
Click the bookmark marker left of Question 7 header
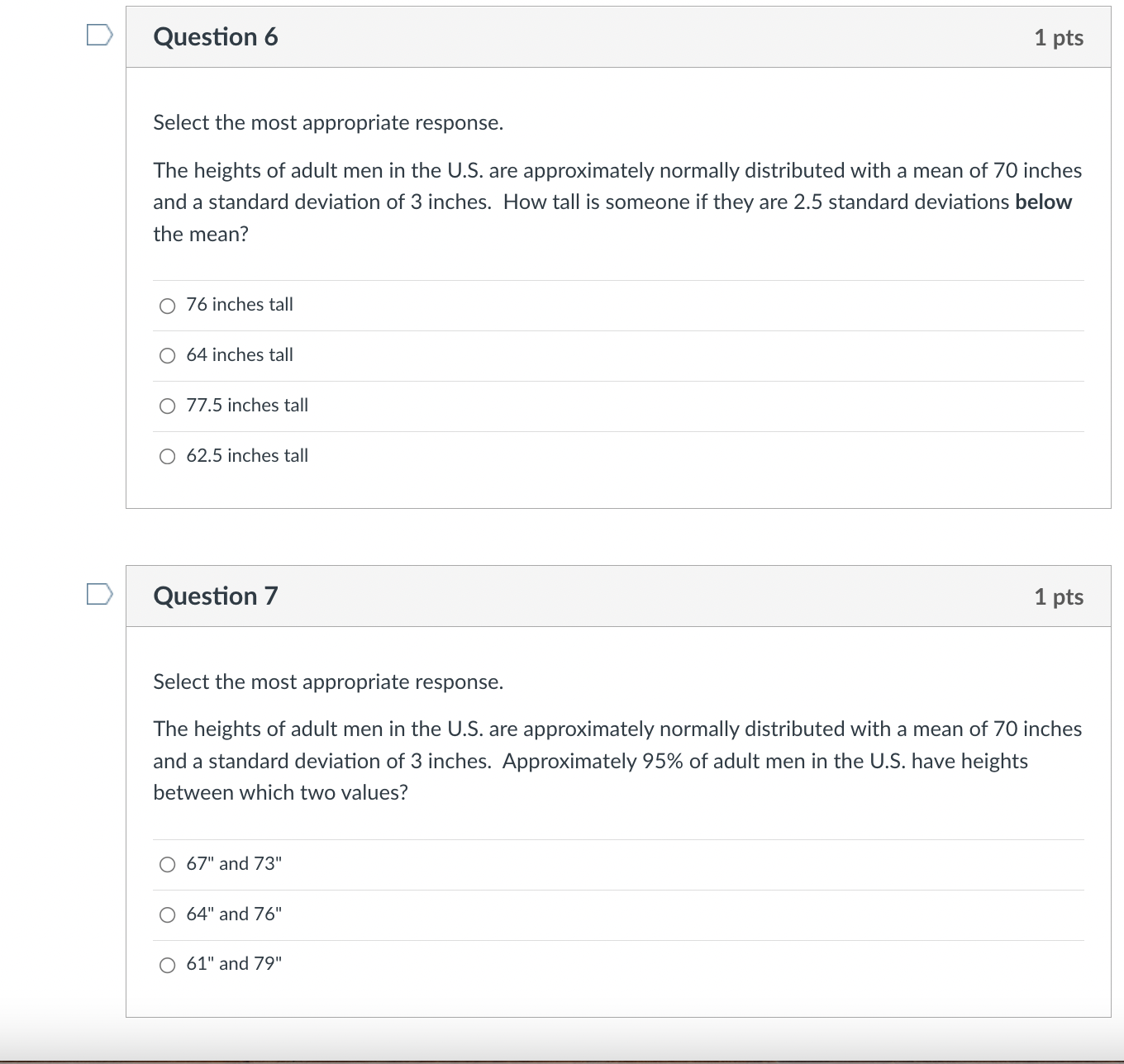point(98,595)
